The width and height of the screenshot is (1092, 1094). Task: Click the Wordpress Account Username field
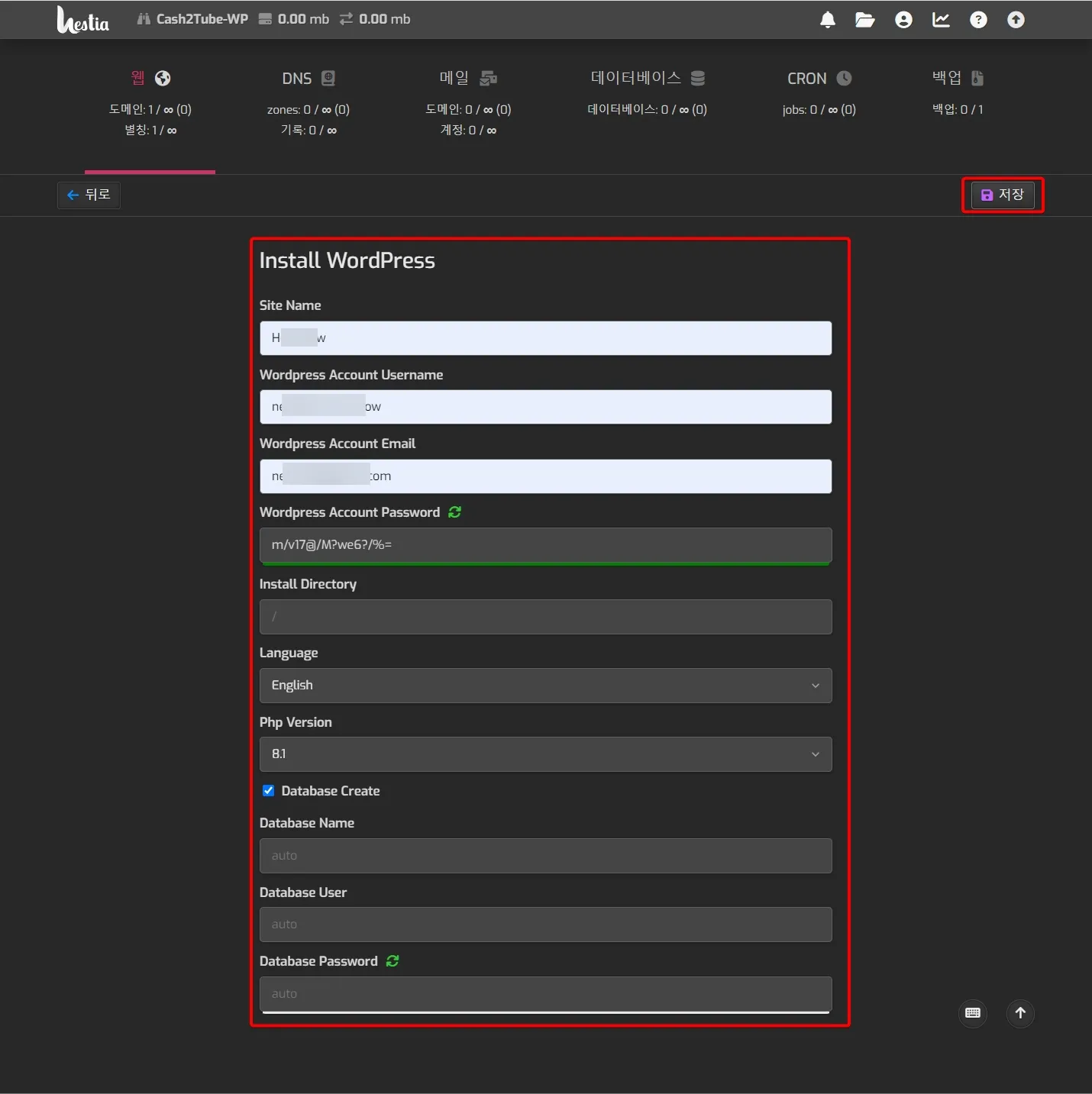545,407
